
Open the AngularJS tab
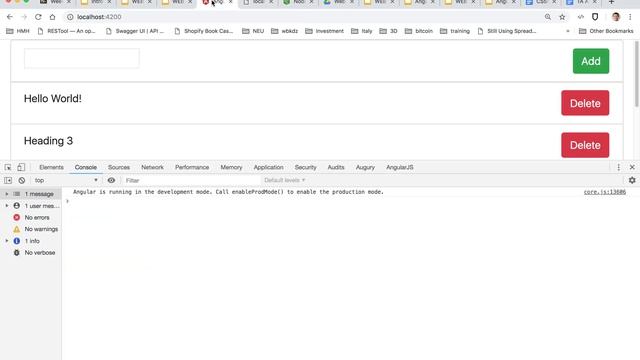pyautogui.click(x=400, y=167)
